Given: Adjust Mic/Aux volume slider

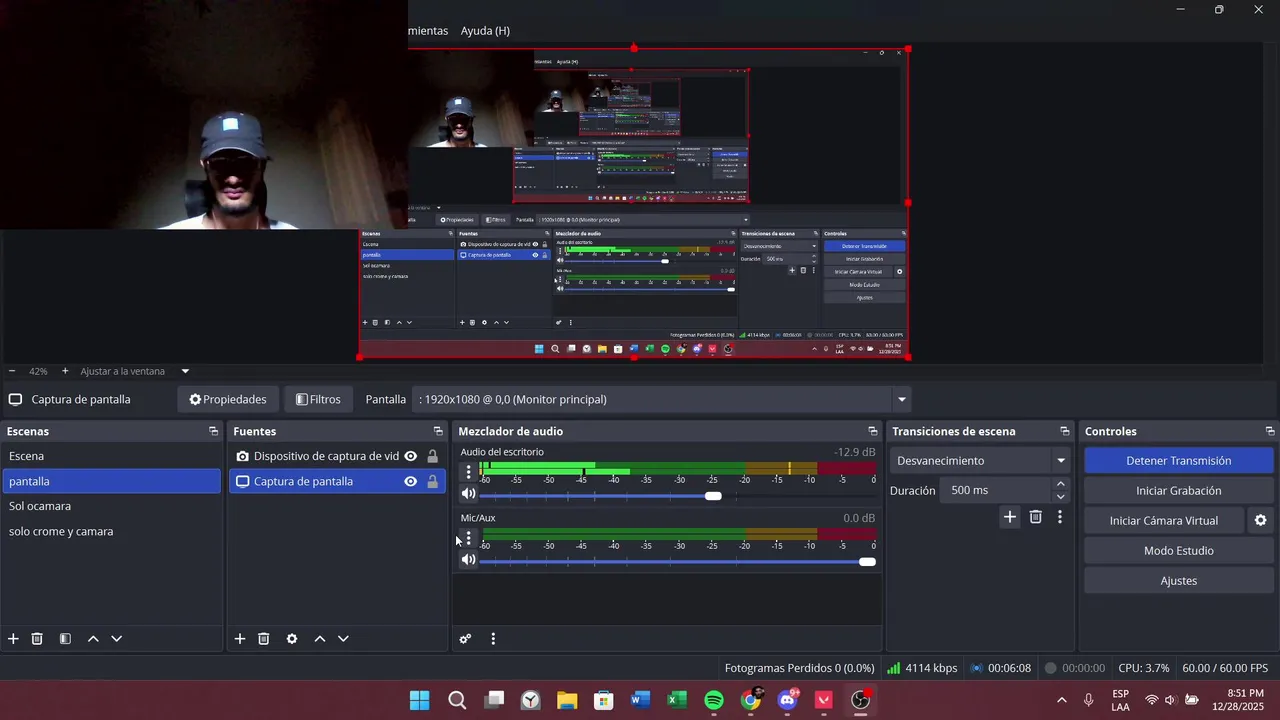Looking at the screenshot, I should coord(867,561).
